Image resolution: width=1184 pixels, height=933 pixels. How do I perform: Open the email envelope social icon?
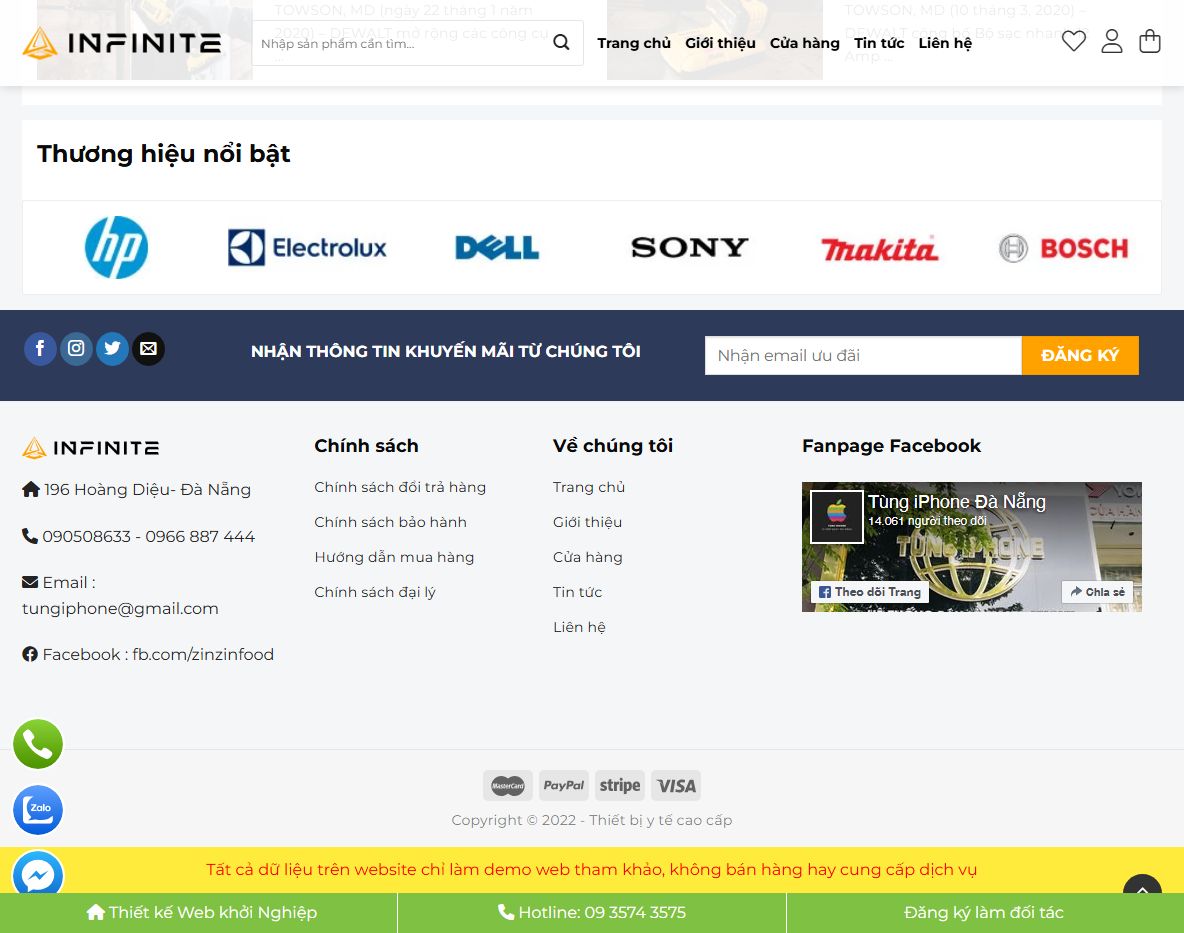pyautogui.click(x=149, y=349)
